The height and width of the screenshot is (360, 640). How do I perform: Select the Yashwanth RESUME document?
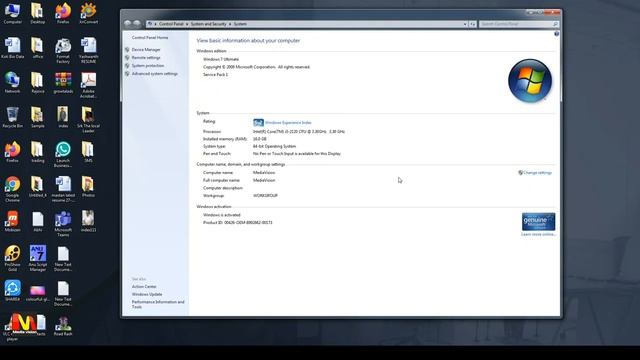pyautogui.click(x=88, y=51)
